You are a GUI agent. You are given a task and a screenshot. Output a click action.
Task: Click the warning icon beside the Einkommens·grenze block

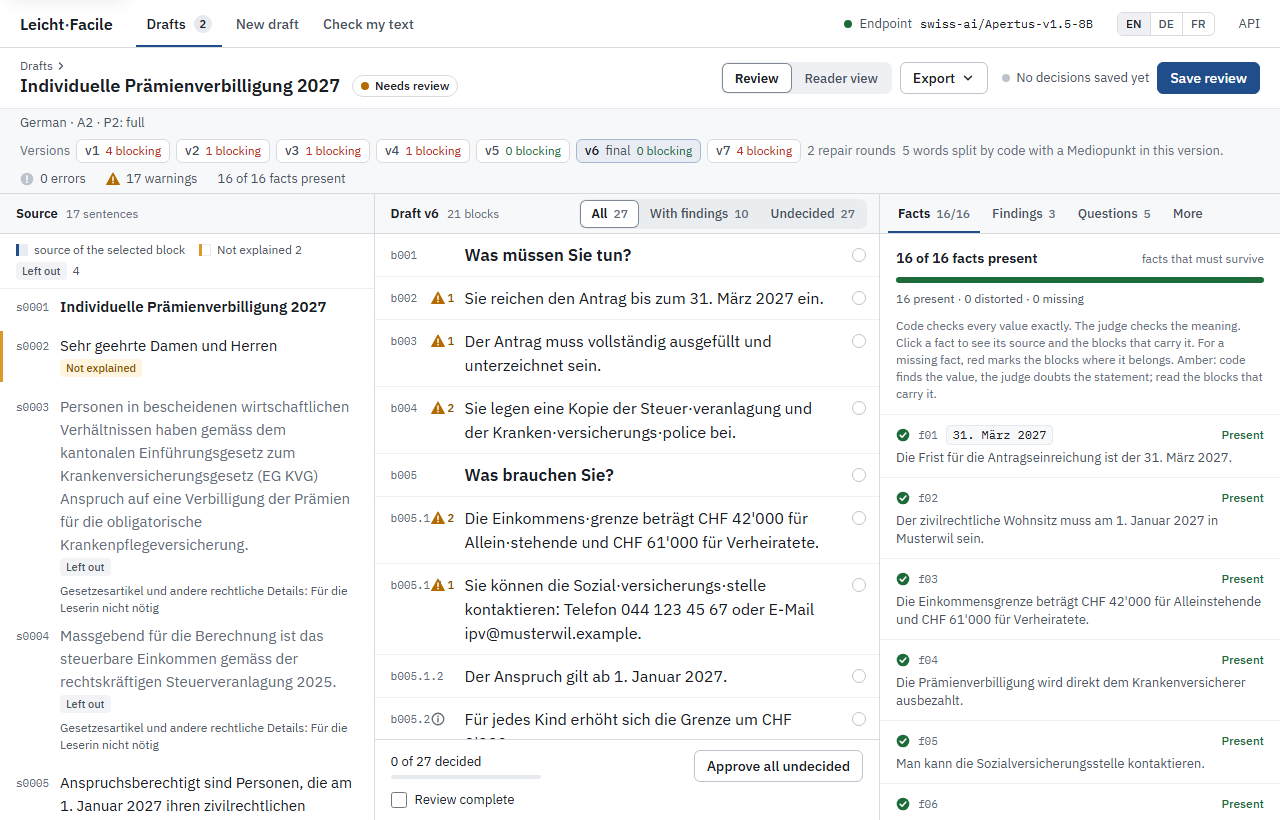437,518
